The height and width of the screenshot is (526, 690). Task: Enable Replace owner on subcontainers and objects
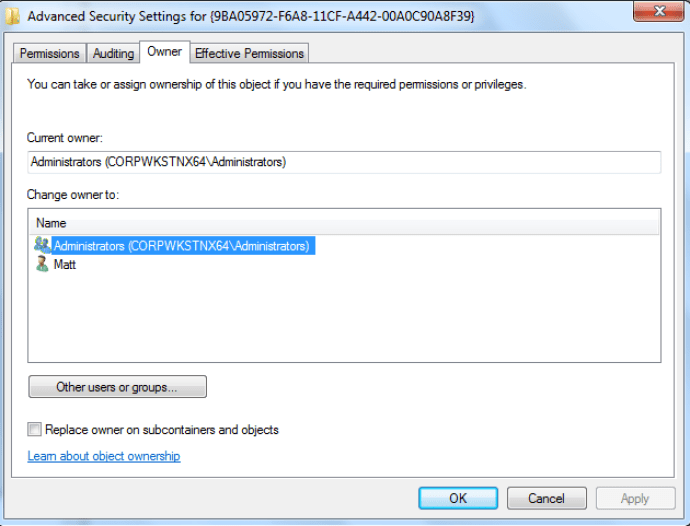tap(35, 430)
